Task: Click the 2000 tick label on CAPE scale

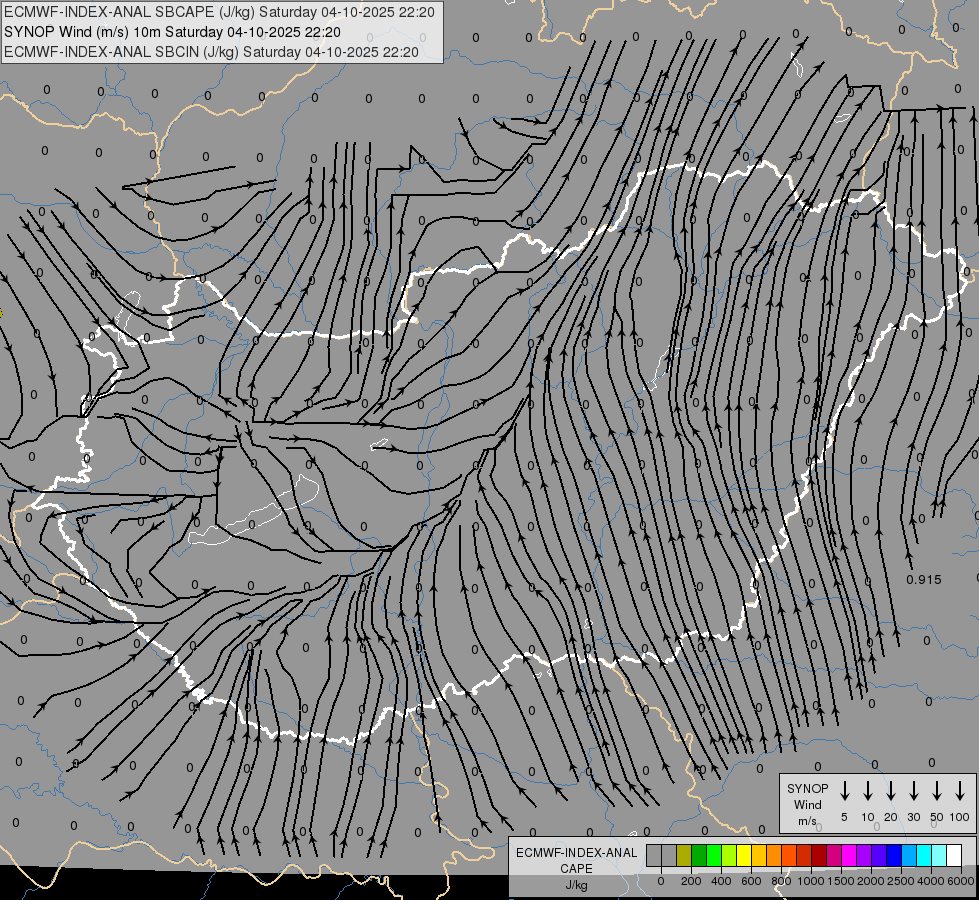Action: tap(871, 881)
